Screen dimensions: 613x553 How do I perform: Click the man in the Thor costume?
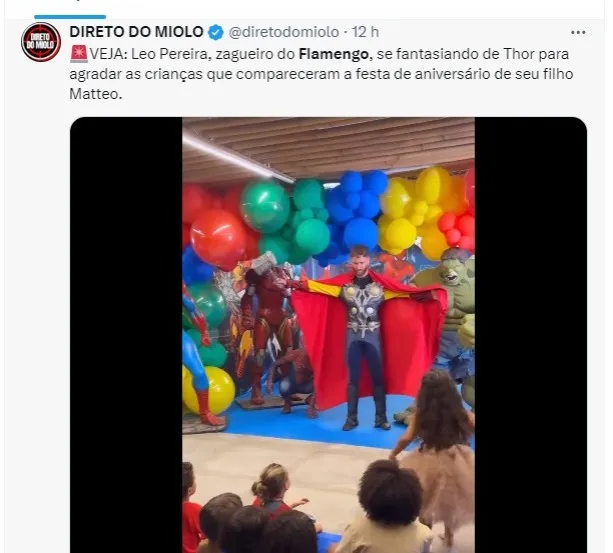click(x=362, y=336)
